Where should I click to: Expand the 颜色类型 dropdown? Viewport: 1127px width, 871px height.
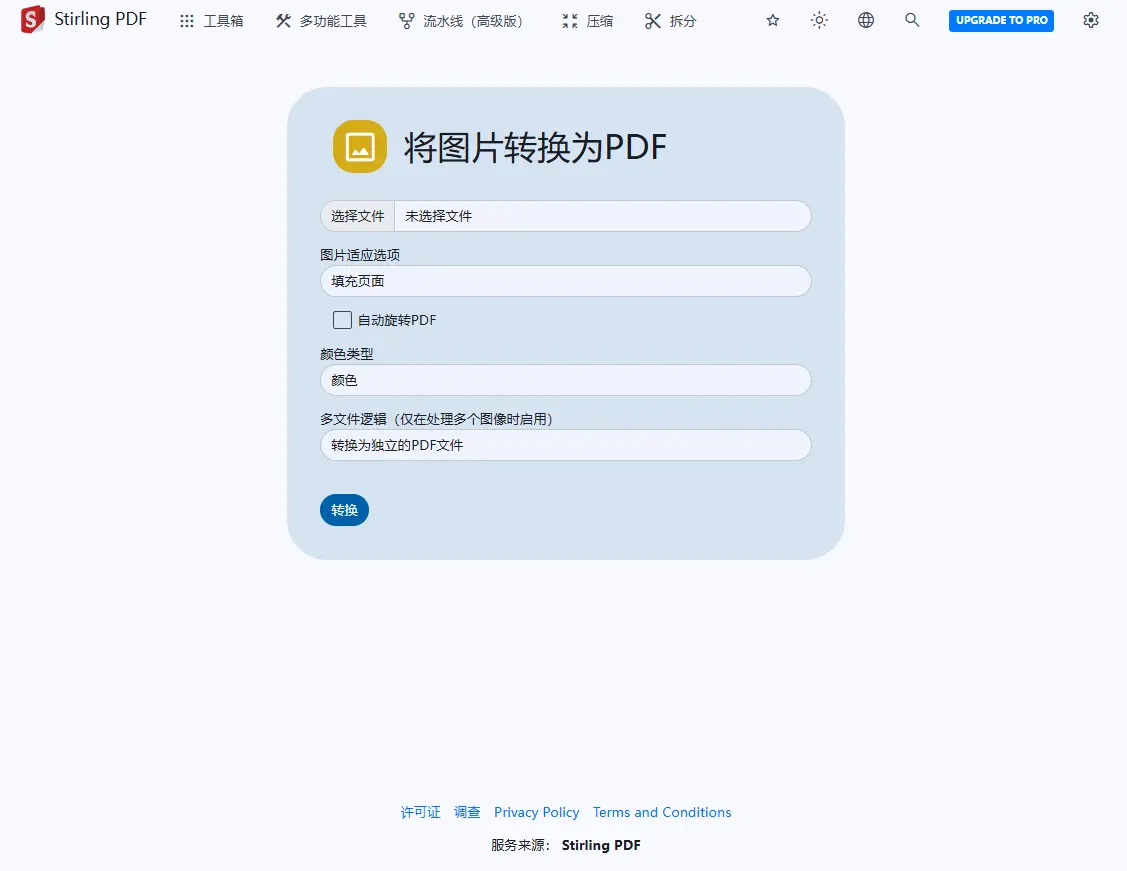coord(565,380)
